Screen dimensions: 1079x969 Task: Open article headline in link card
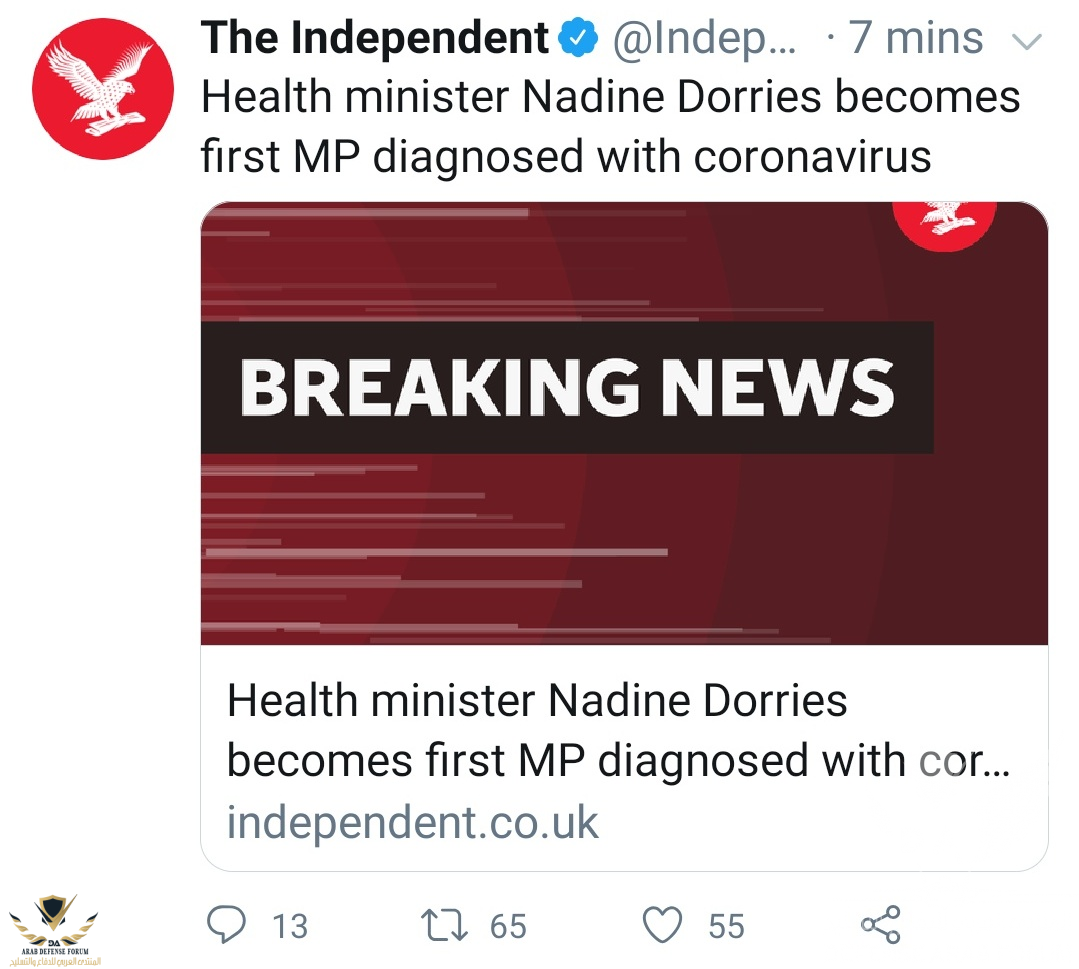tap(618, 730)
